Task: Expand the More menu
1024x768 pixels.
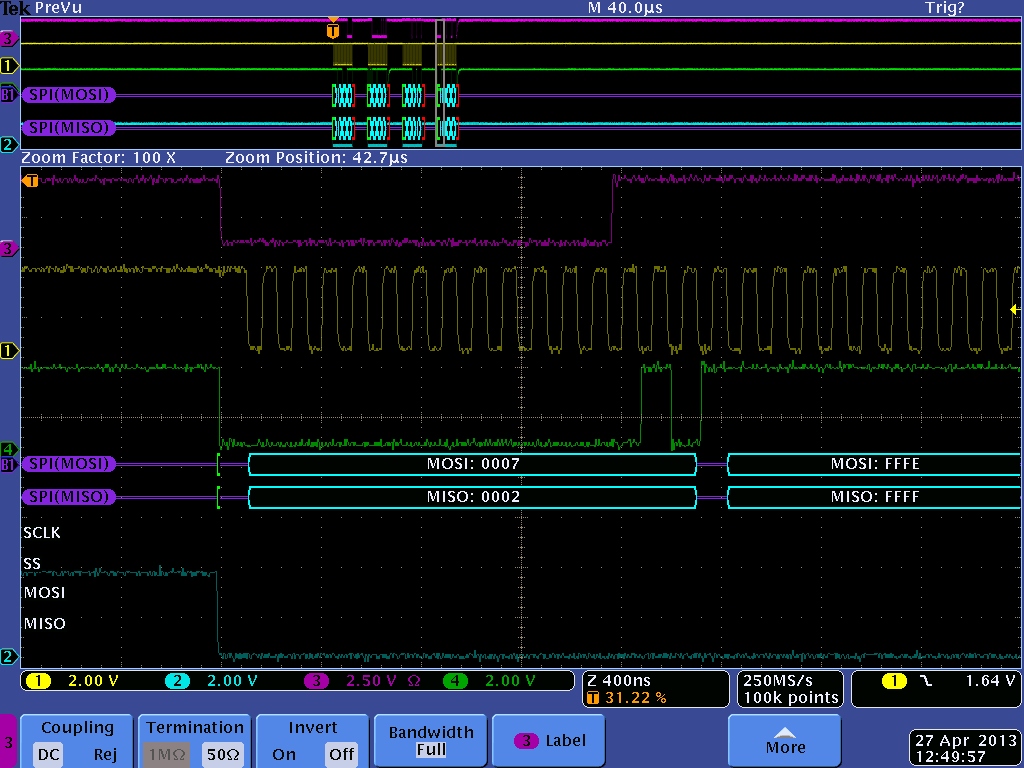Action: (785, 740)
